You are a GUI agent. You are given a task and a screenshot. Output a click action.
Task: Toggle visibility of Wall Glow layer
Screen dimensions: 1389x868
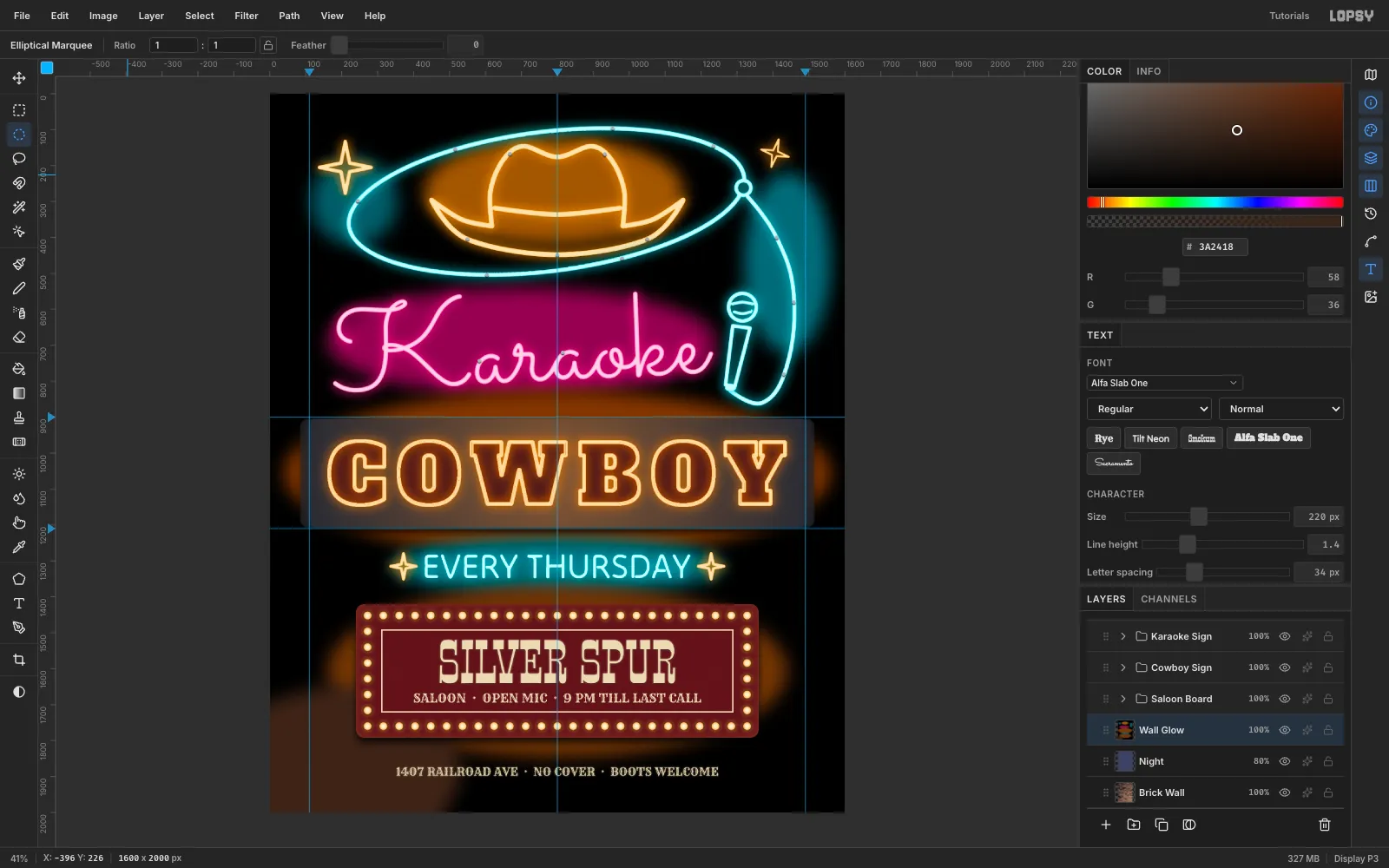point(1285,730)
